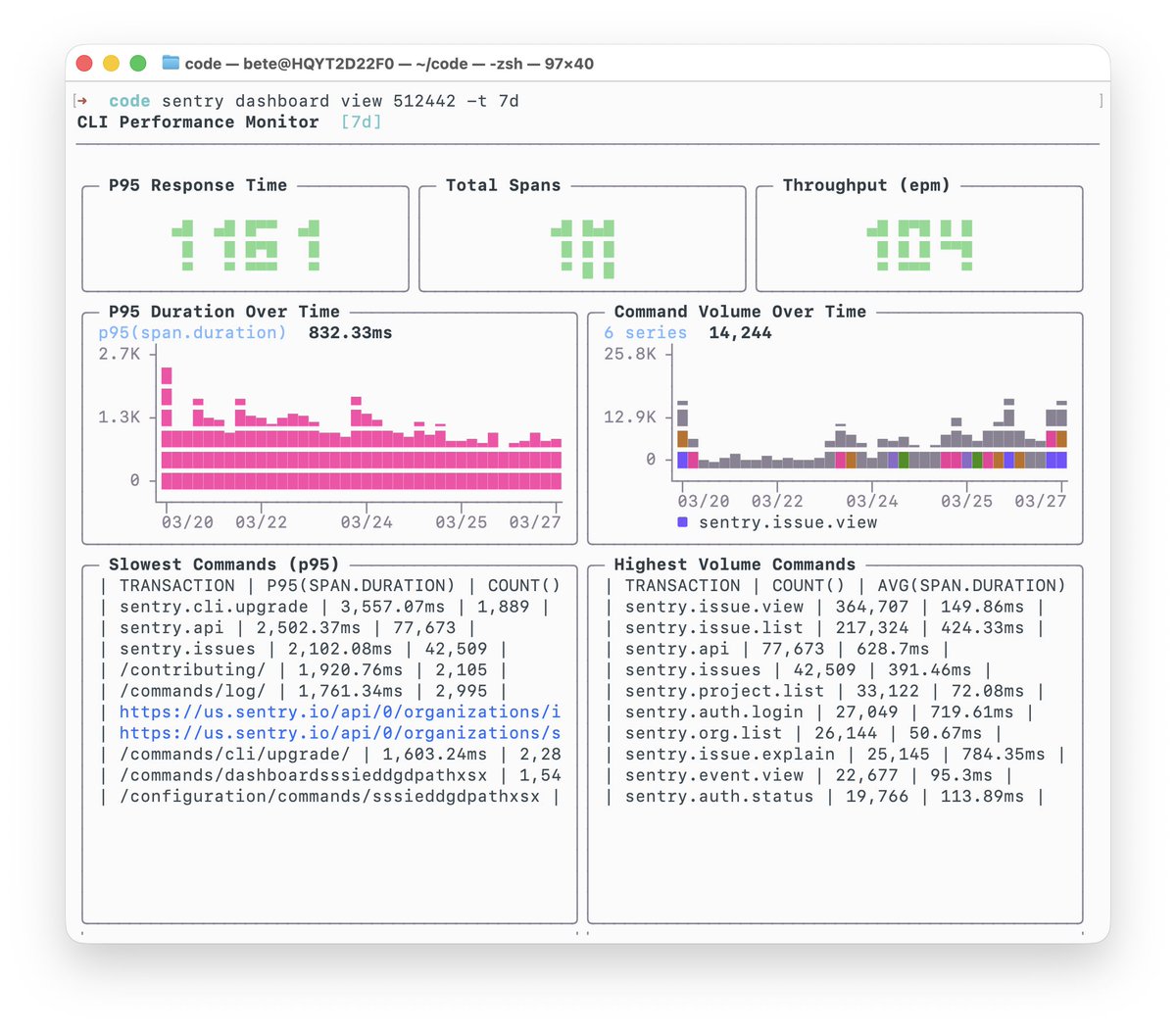Click the 25.8K axis label
Viewport: 1176px width, 1030px height.
click(x=630, y=354)
